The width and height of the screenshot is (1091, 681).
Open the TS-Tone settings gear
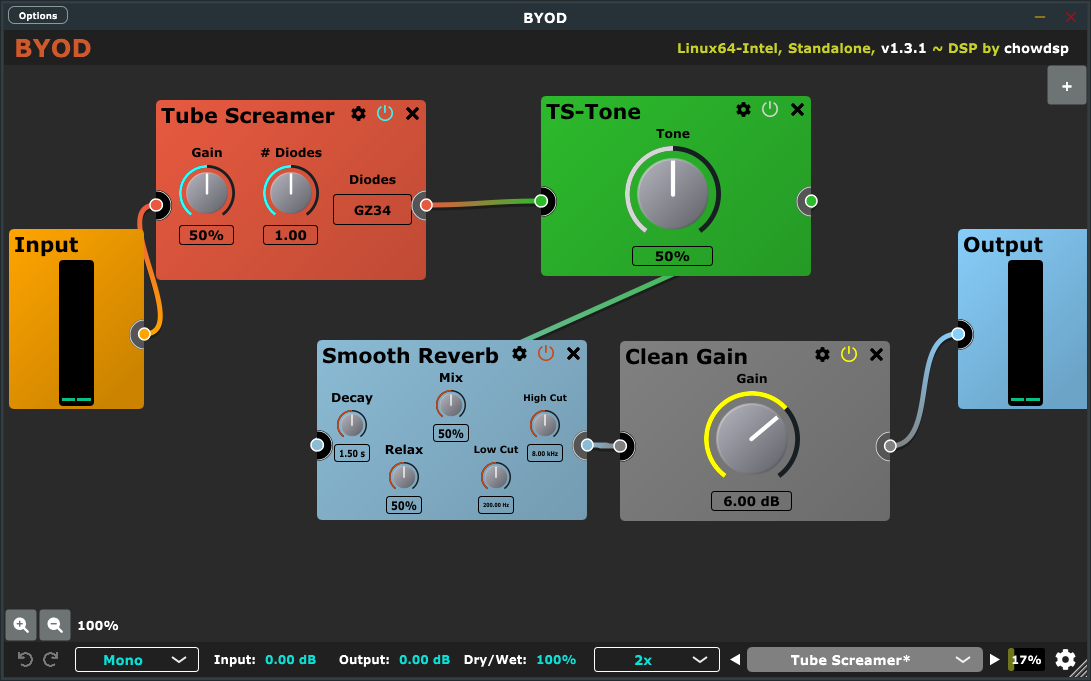743,110
